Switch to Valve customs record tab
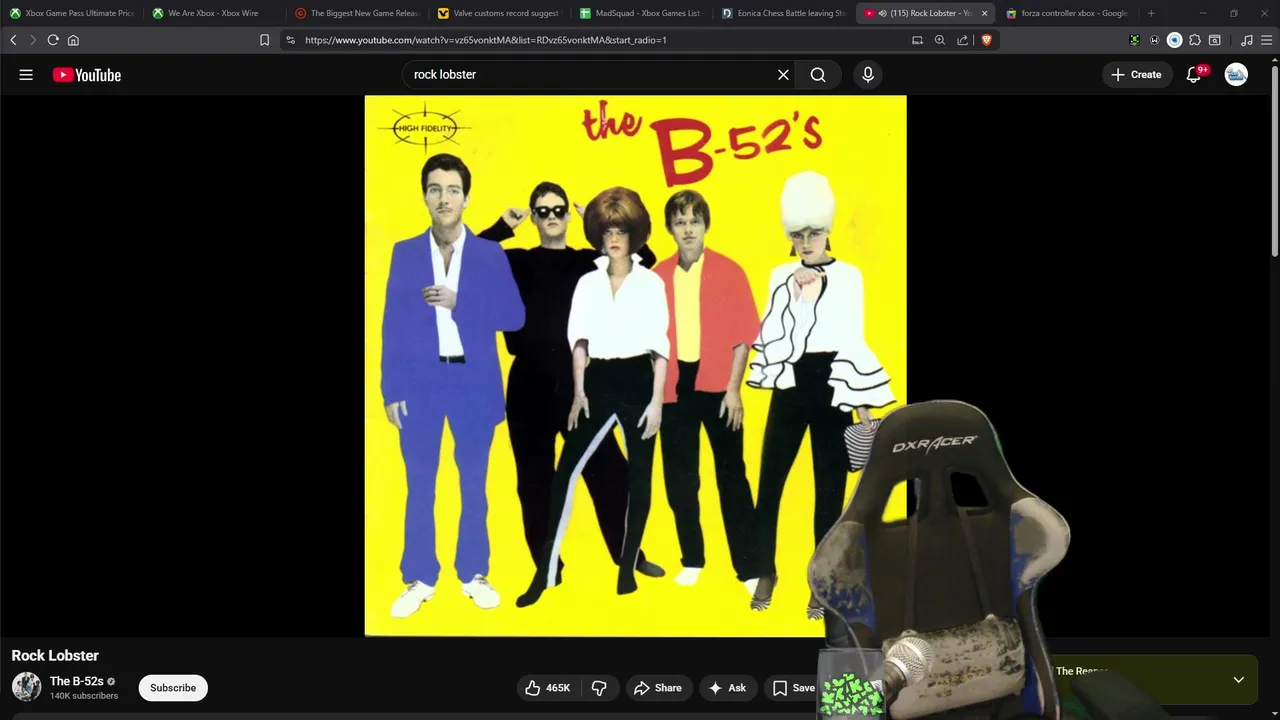This screenshot has height=720, width=1280. pyautogui.click(x=499, y=13)
